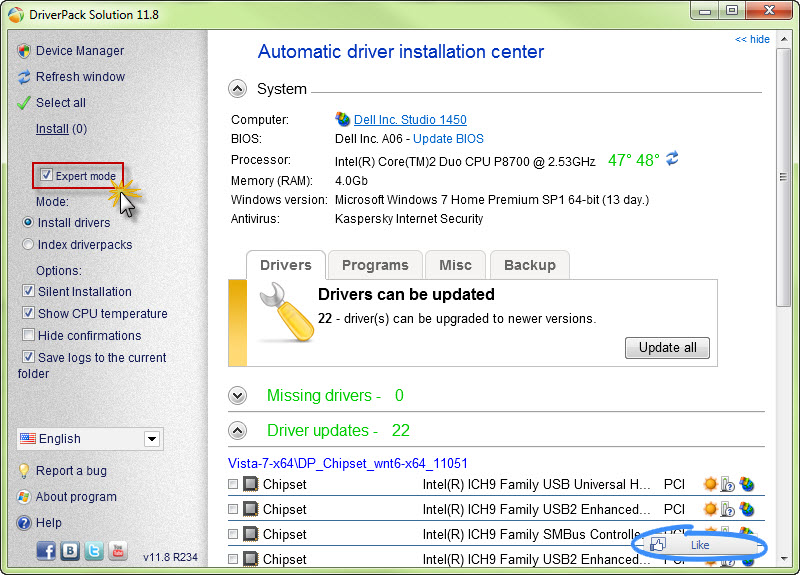Switch to the Programs tab

pos(375,265)
